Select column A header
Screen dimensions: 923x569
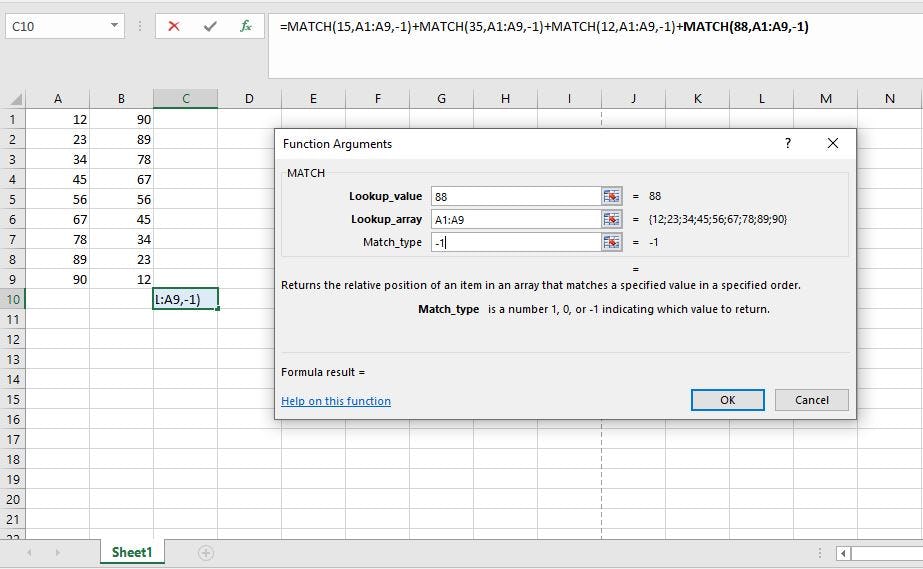(58, 99)
